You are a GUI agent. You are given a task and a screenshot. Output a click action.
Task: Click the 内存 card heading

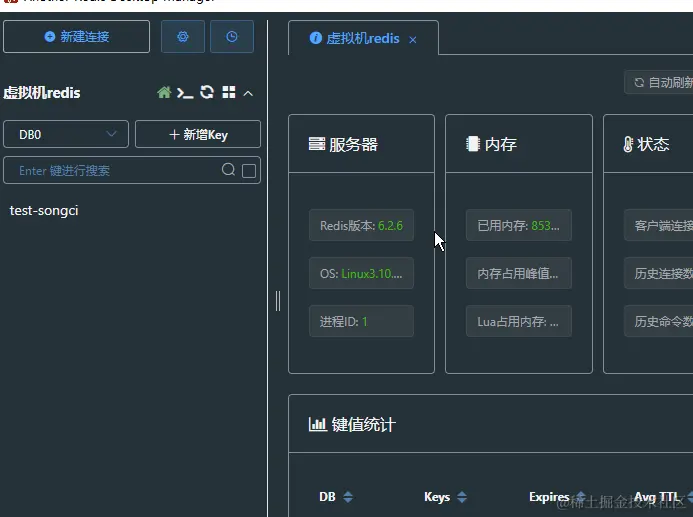(x=500, y=144)
